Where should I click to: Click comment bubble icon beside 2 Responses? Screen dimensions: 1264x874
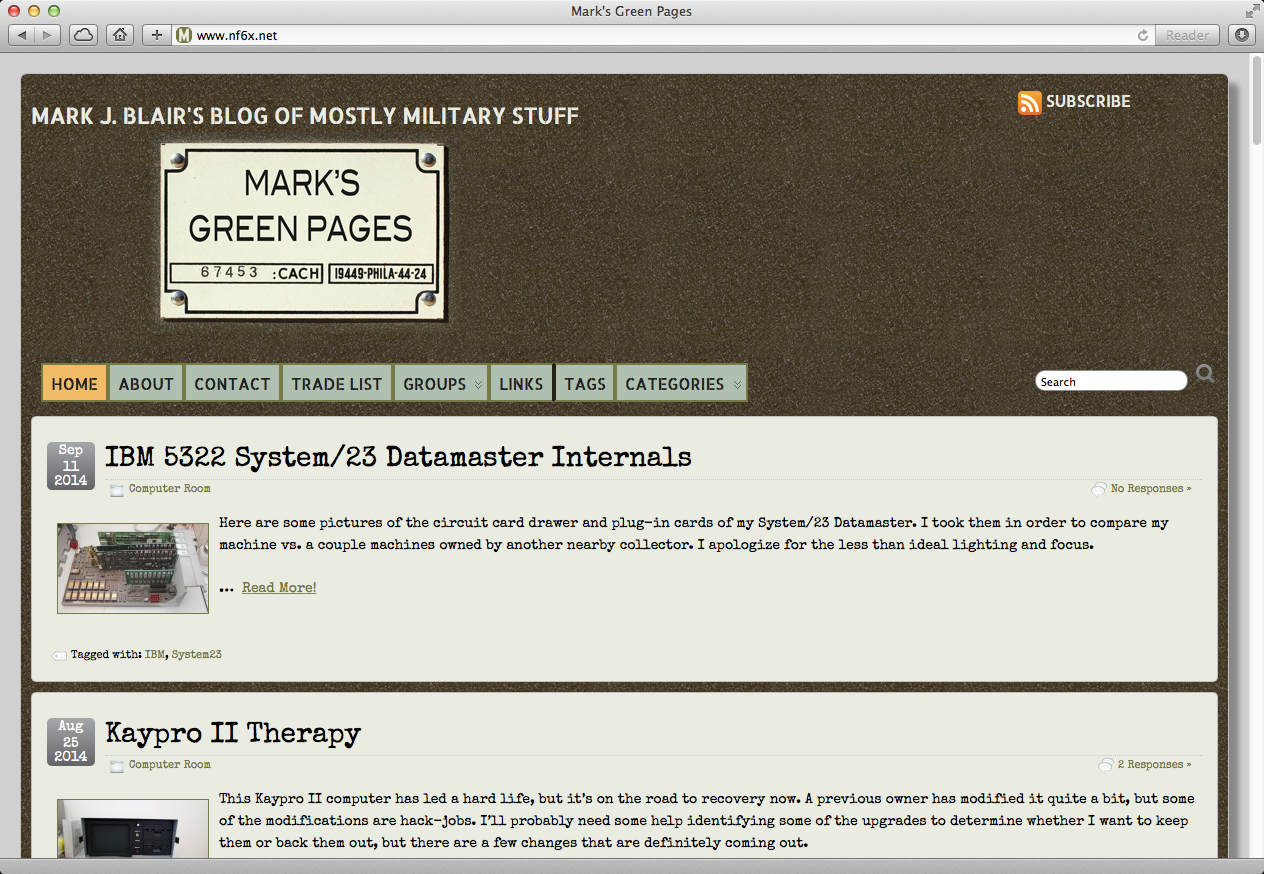coord(1105,765)
